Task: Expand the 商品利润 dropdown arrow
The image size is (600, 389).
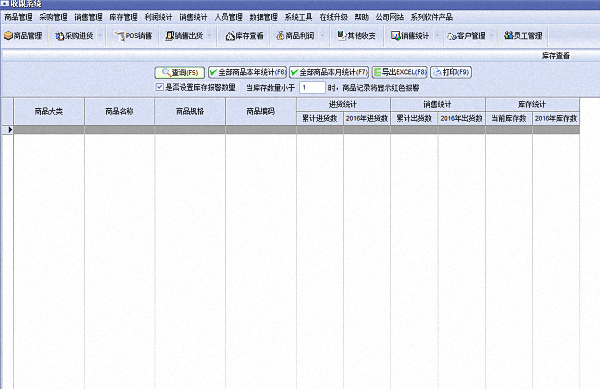Action: [x=322, y=36]
